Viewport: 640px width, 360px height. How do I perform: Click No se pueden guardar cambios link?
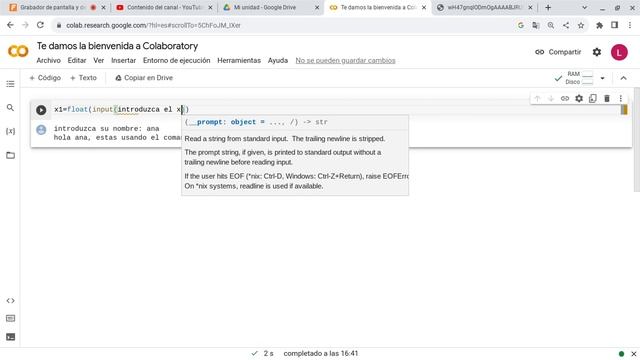345,60
